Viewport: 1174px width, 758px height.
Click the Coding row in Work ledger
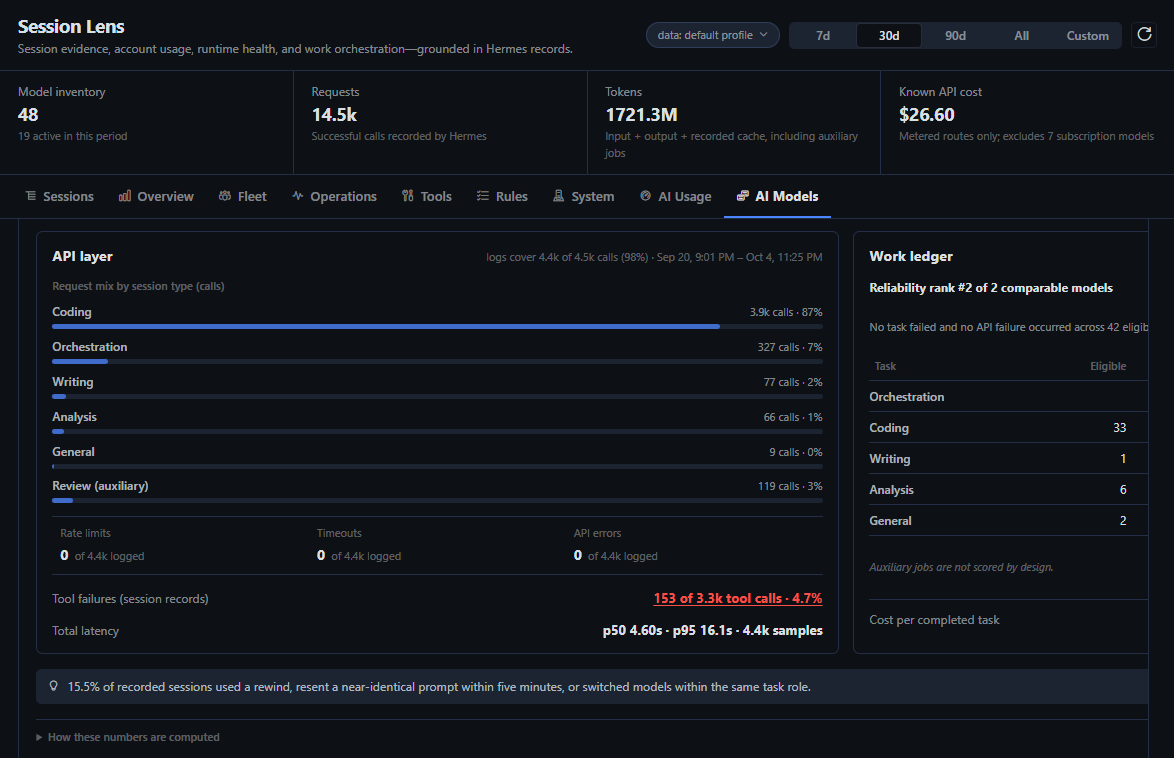(x=1009, y=428)
